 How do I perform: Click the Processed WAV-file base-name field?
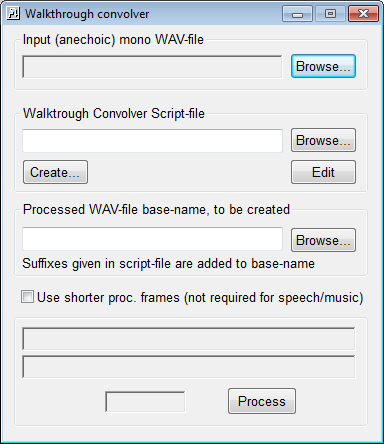pyautogui.click(x=152, y=239)
